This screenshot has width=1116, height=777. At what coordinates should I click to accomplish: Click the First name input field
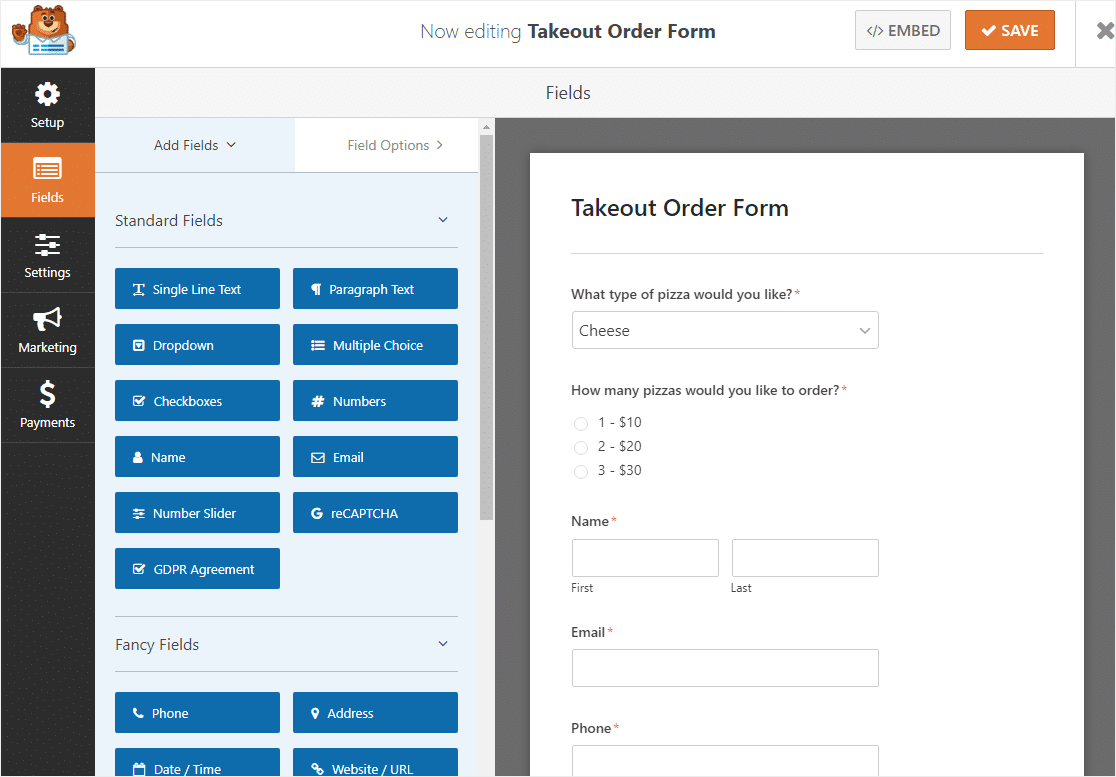644,557
